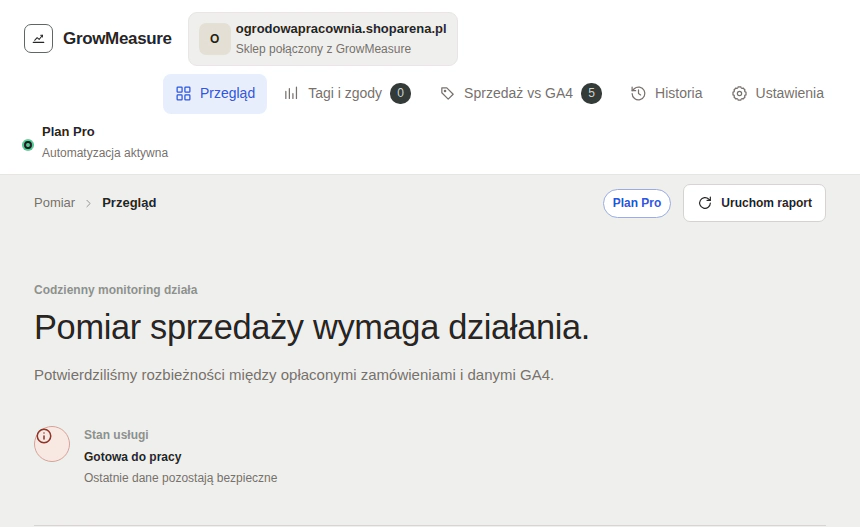Open the ogrodowapracownia.shoparena.pl store selector
The height and width of the screenshot is (527, 860).
(x=323, y=39)
